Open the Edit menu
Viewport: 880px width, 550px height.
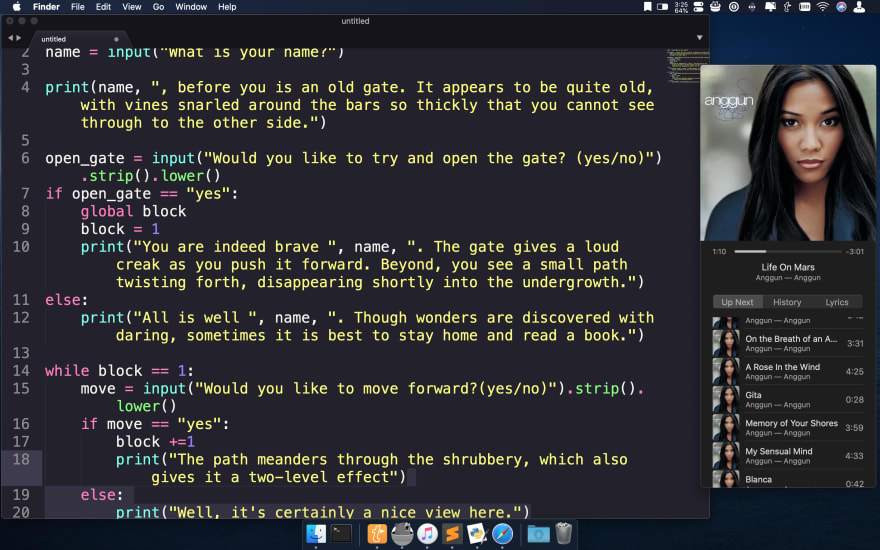click(x=103, y=7)
